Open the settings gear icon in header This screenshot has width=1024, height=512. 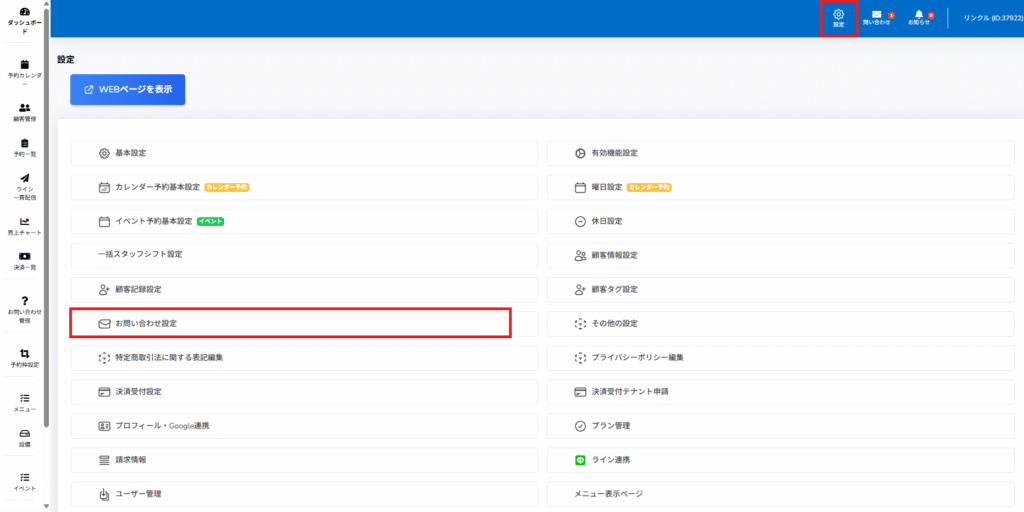tap(838, 17)
